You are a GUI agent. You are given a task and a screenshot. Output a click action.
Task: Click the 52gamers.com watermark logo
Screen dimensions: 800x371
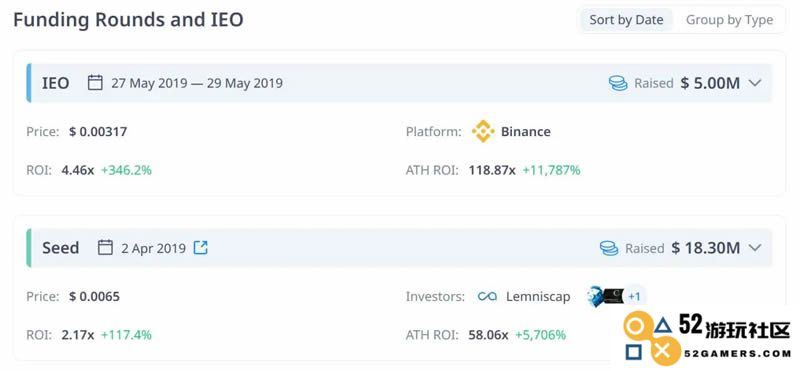click(x=707, y=337)
